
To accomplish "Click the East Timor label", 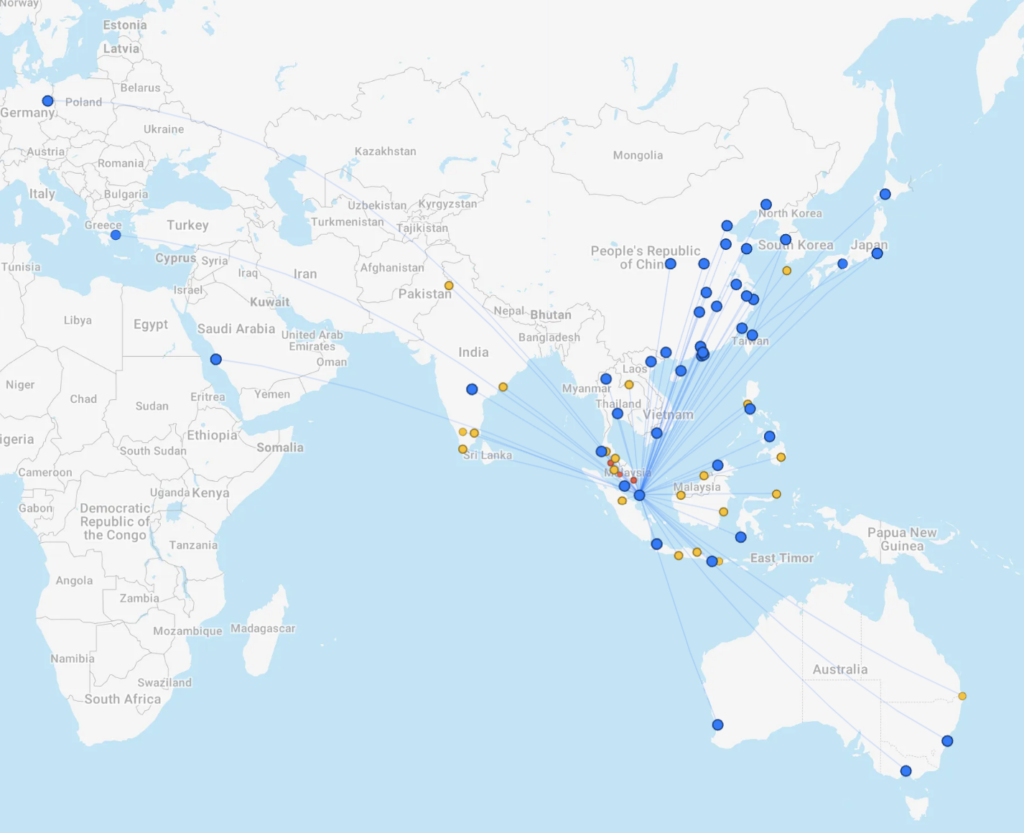I will [x=782, y=558].
